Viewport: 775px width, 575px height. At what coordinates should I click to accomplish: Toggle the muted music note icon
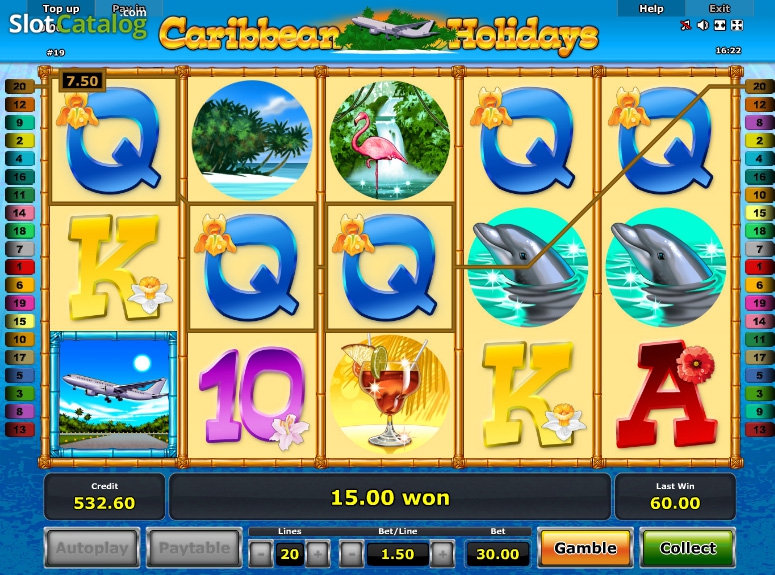pos(686,25)
